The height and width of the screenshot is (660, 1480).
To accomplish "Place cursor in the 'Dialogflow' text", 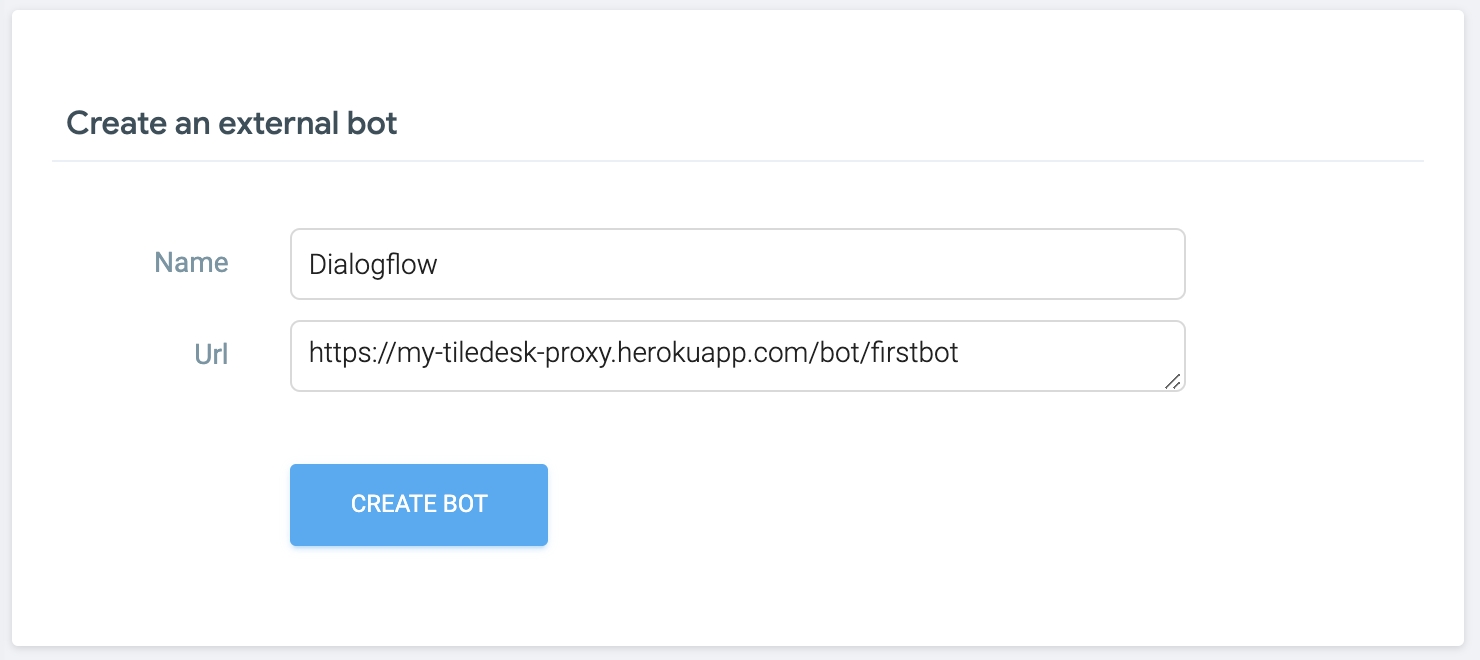I will tap(373, 265).
